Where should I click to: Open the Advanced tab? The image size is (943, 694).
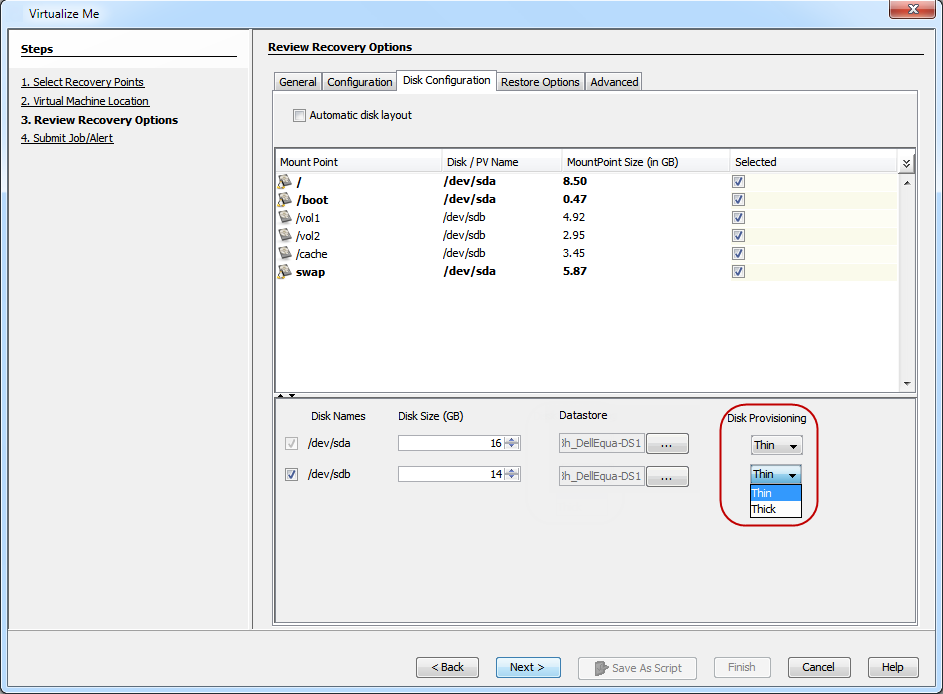point(614,82)
